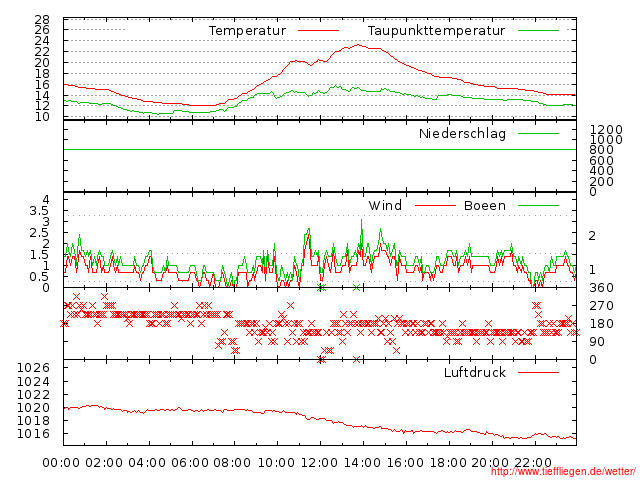
Task: Click the red Luftdruck legend line
Action: [538, 372]
